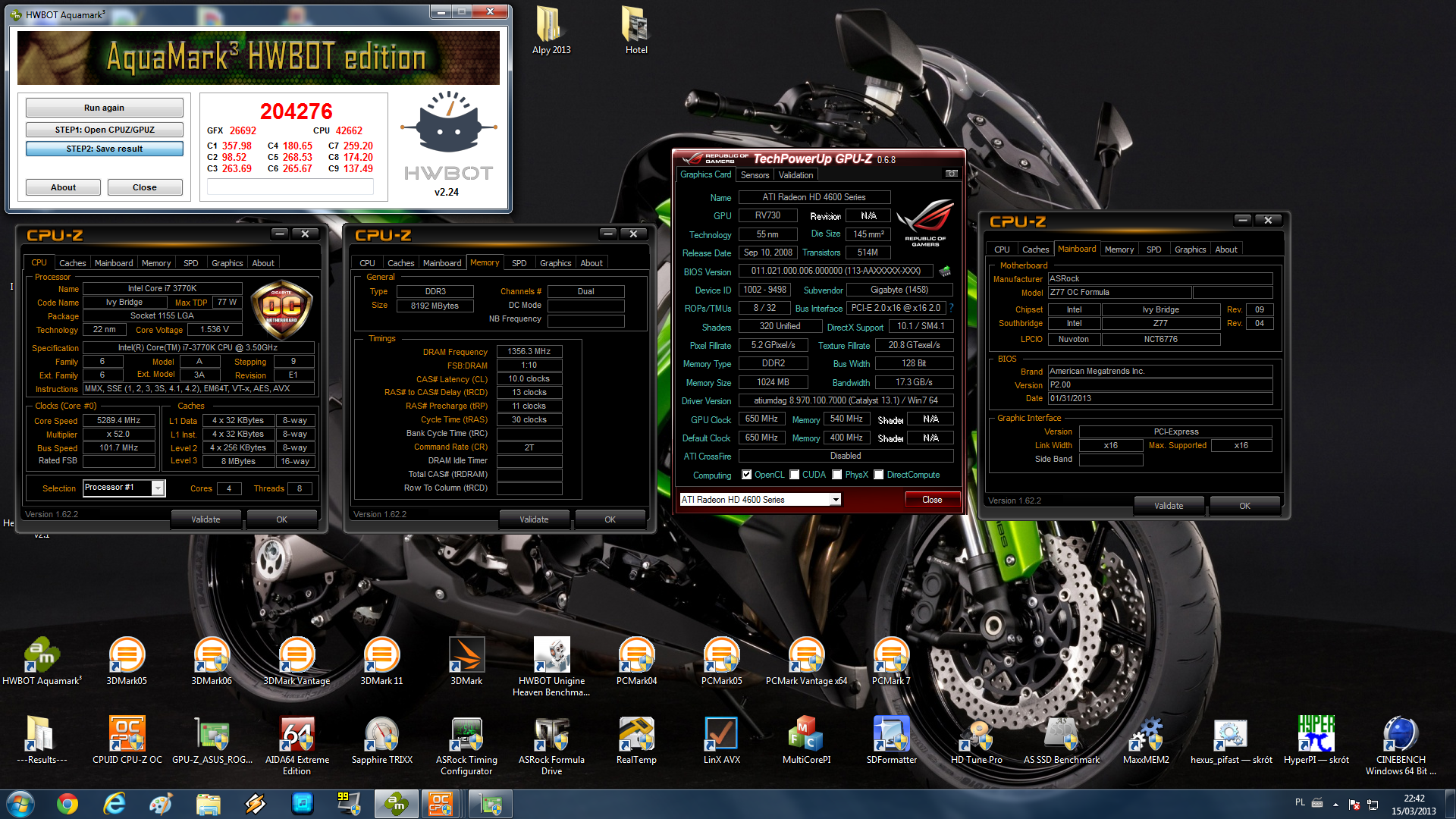
Task: Open Graphics tab in right CPU-Z window
Action: point(1190,249)
